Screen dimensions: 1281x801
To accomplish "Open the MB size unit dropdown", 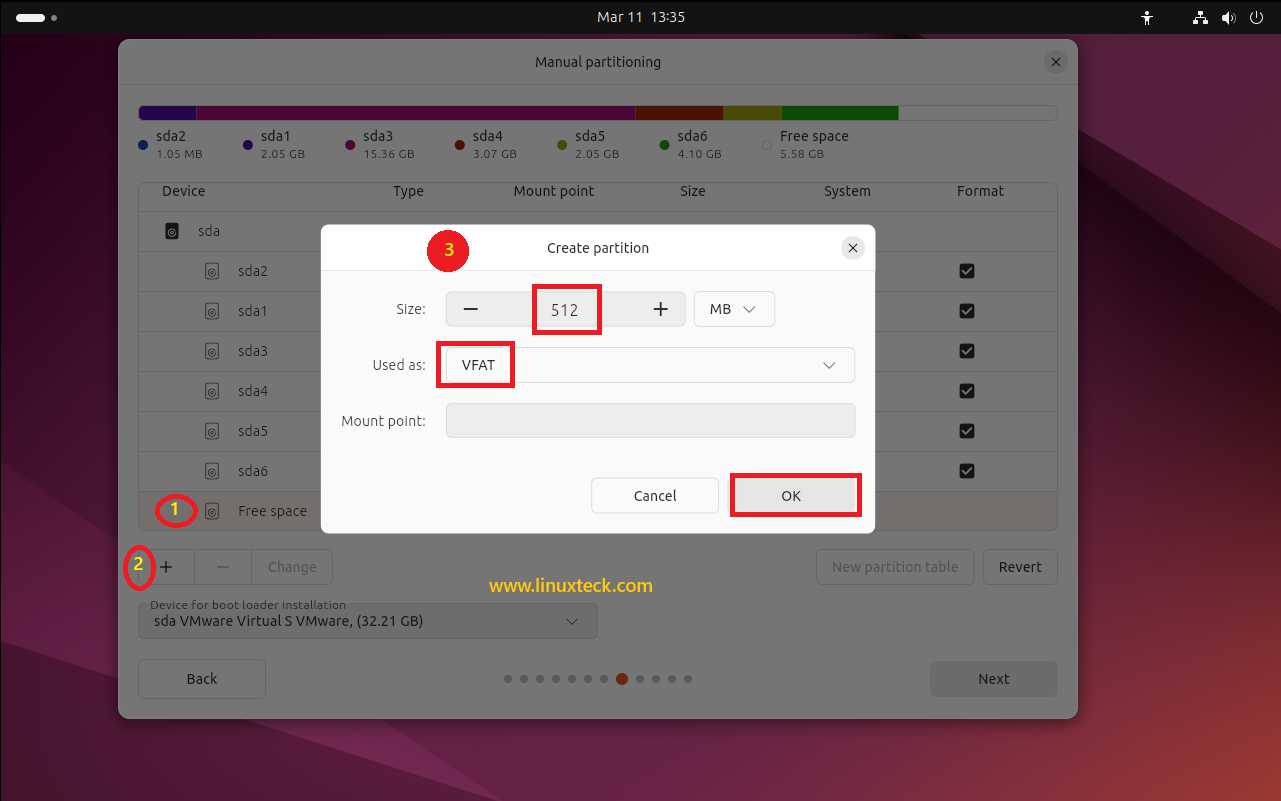I will [734, 309].
